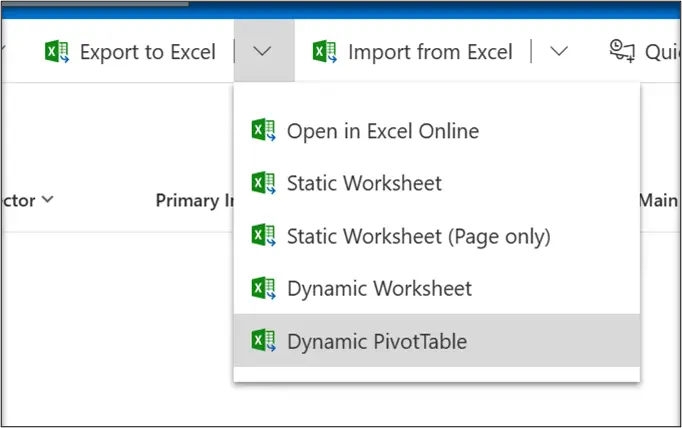This screenshot has height=428, width=682.
Task: Click the Excel icon beside Import from Excel
Action: pyautogui.click(x=324, y=52)
